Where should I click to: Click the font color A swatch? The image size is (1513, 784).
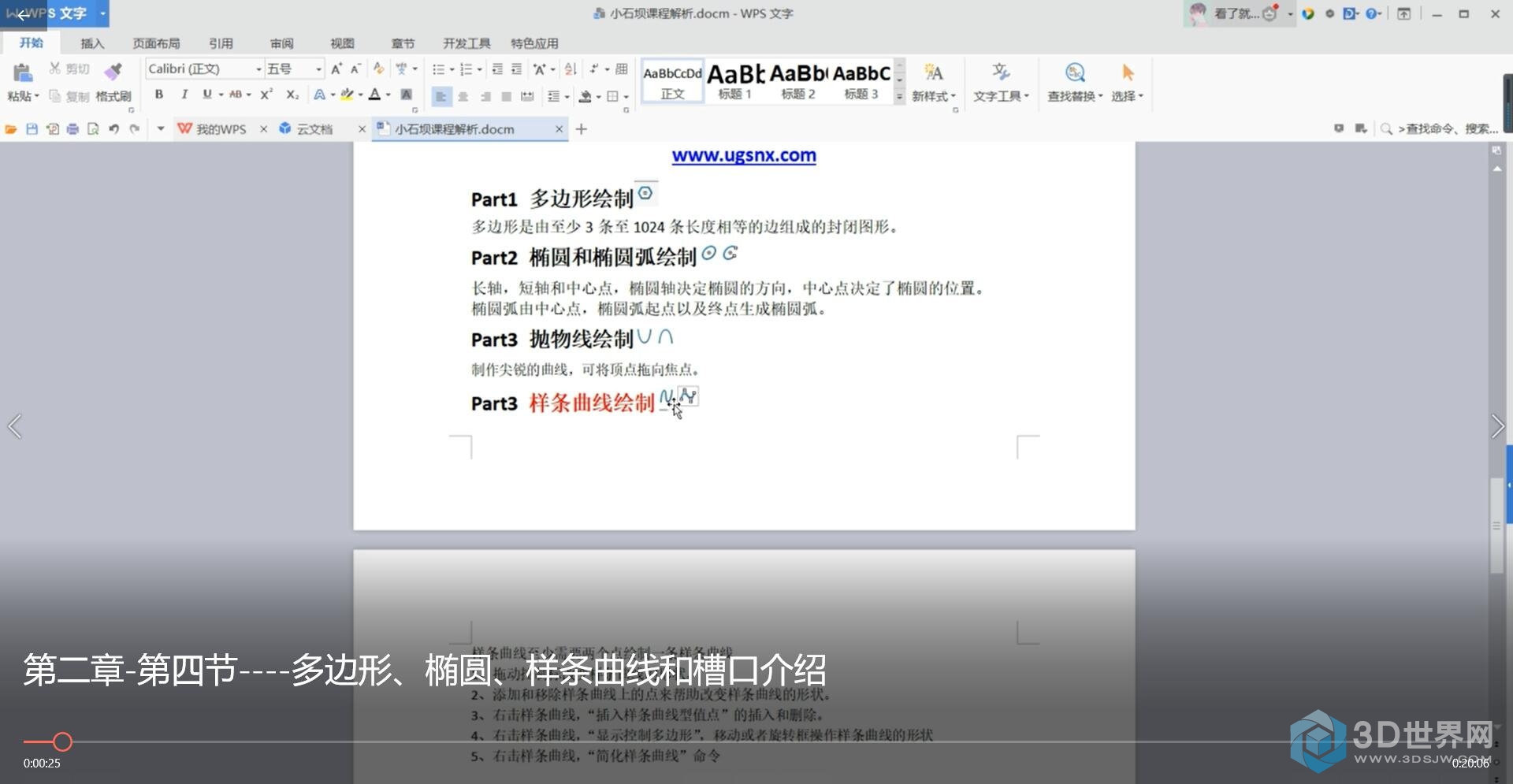(375, 95)
